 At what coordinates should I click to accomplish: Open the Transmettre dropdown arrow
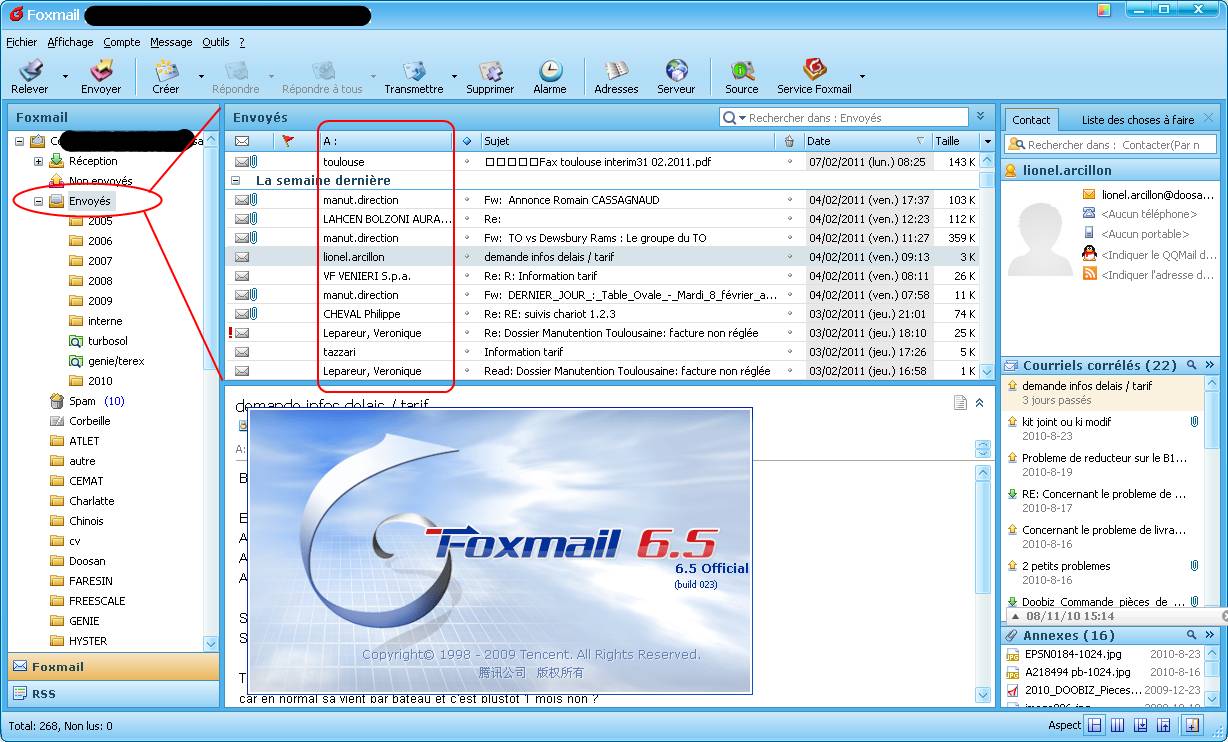454,76
